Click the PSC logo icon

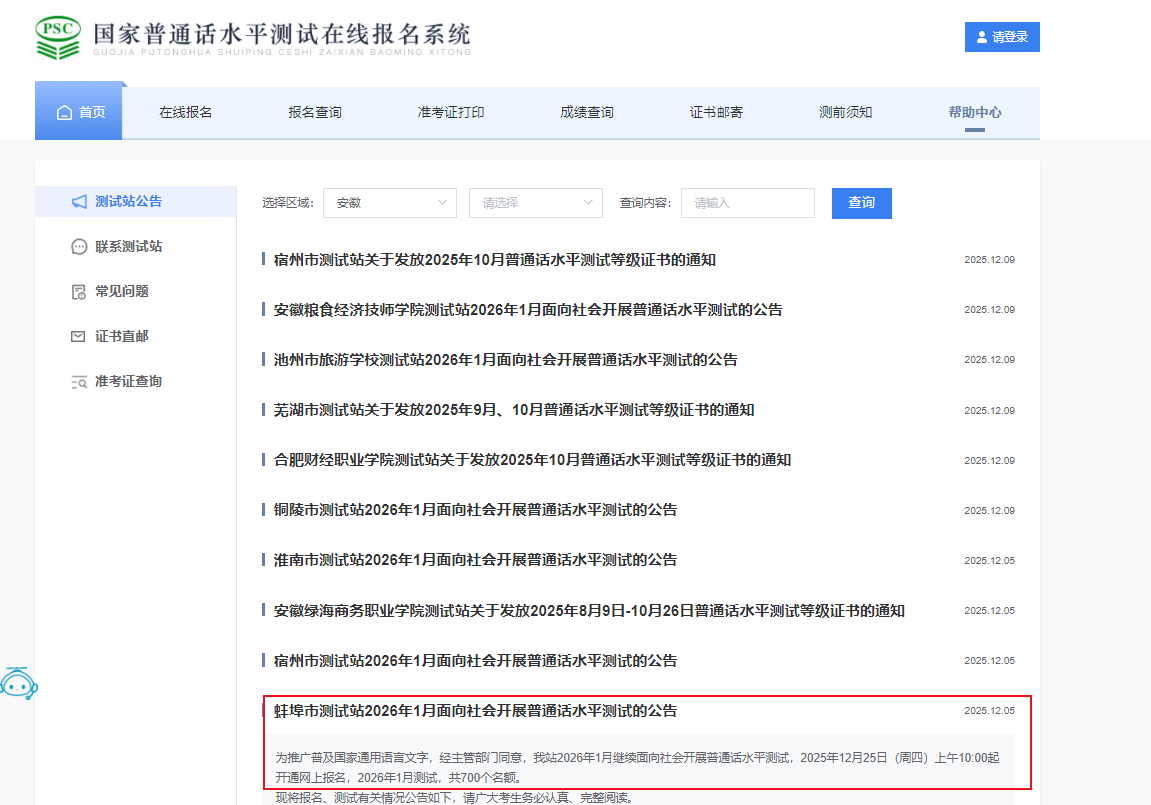point(57,37)
